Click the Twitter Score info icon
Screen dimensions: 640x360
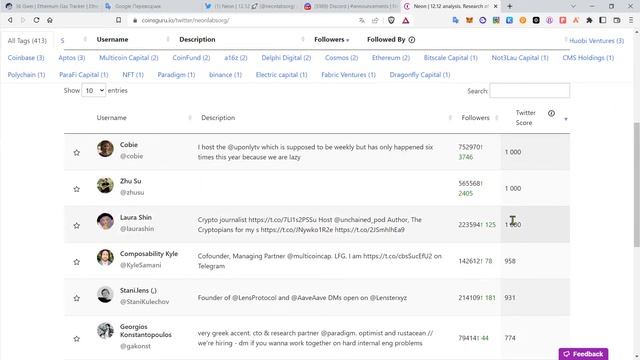[551, 113]
